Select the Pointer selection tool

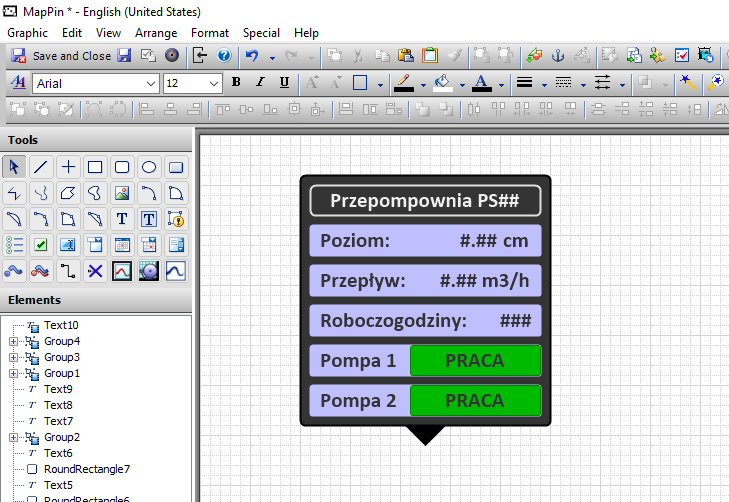point(14,167)
